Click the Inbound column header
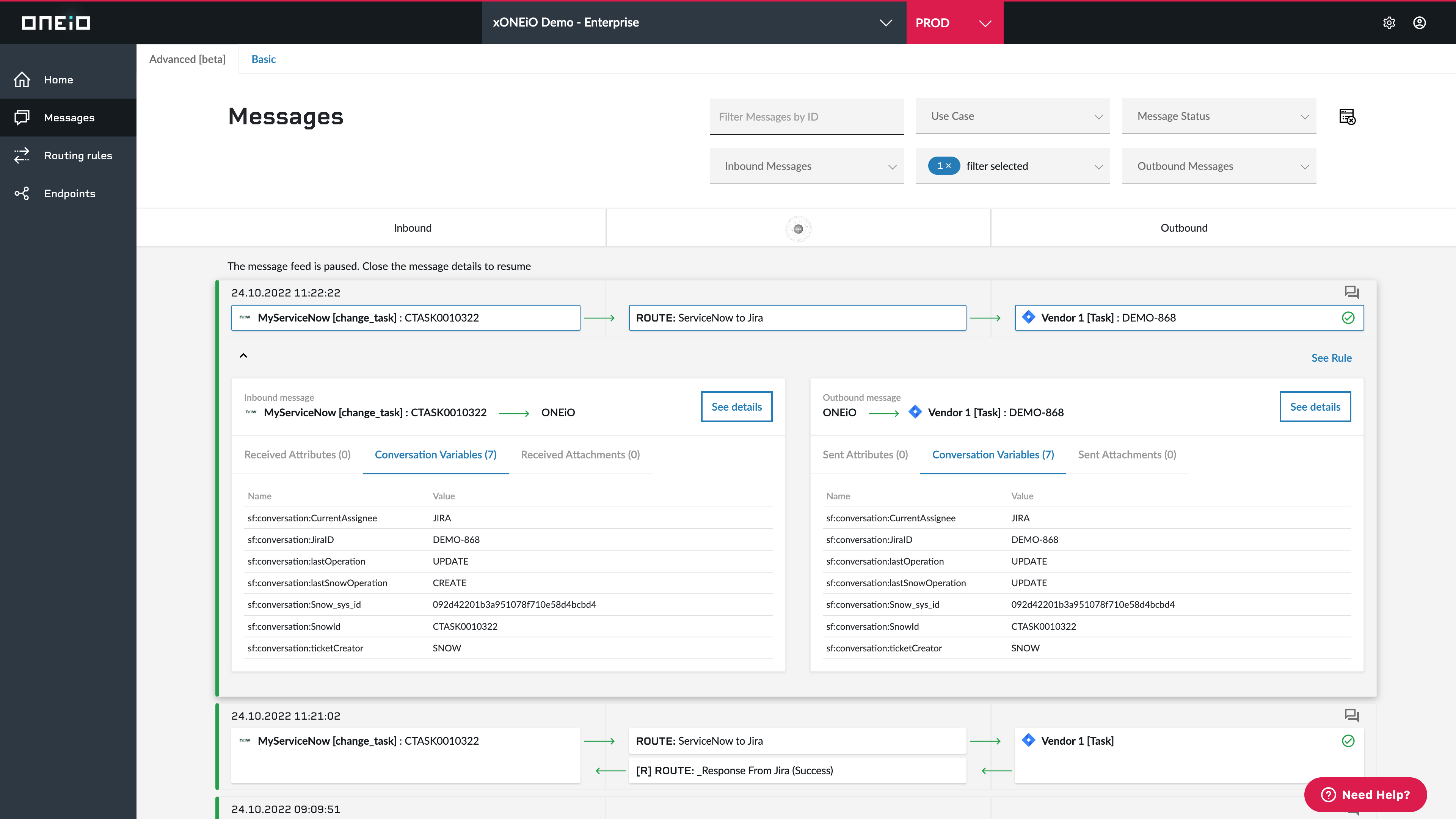 (x=412, y=228)
